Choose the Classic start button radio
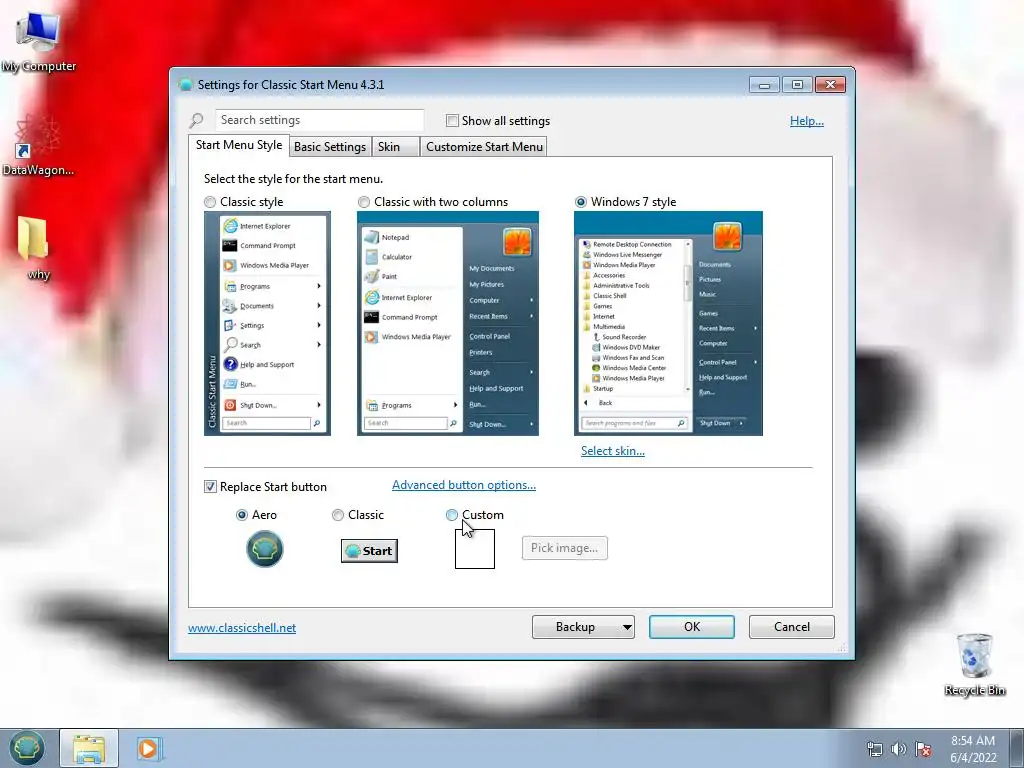Screen dimensions: 1024x768 pos(338,515)
